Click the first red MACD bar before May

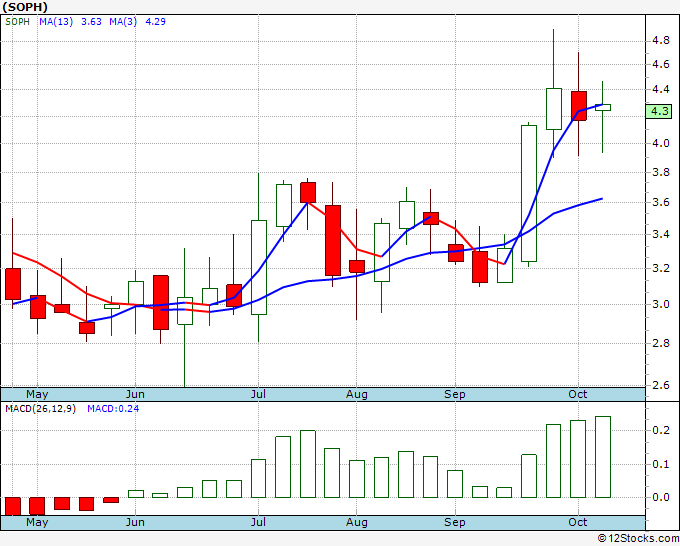pyautogui.click(x=13, y=506)
